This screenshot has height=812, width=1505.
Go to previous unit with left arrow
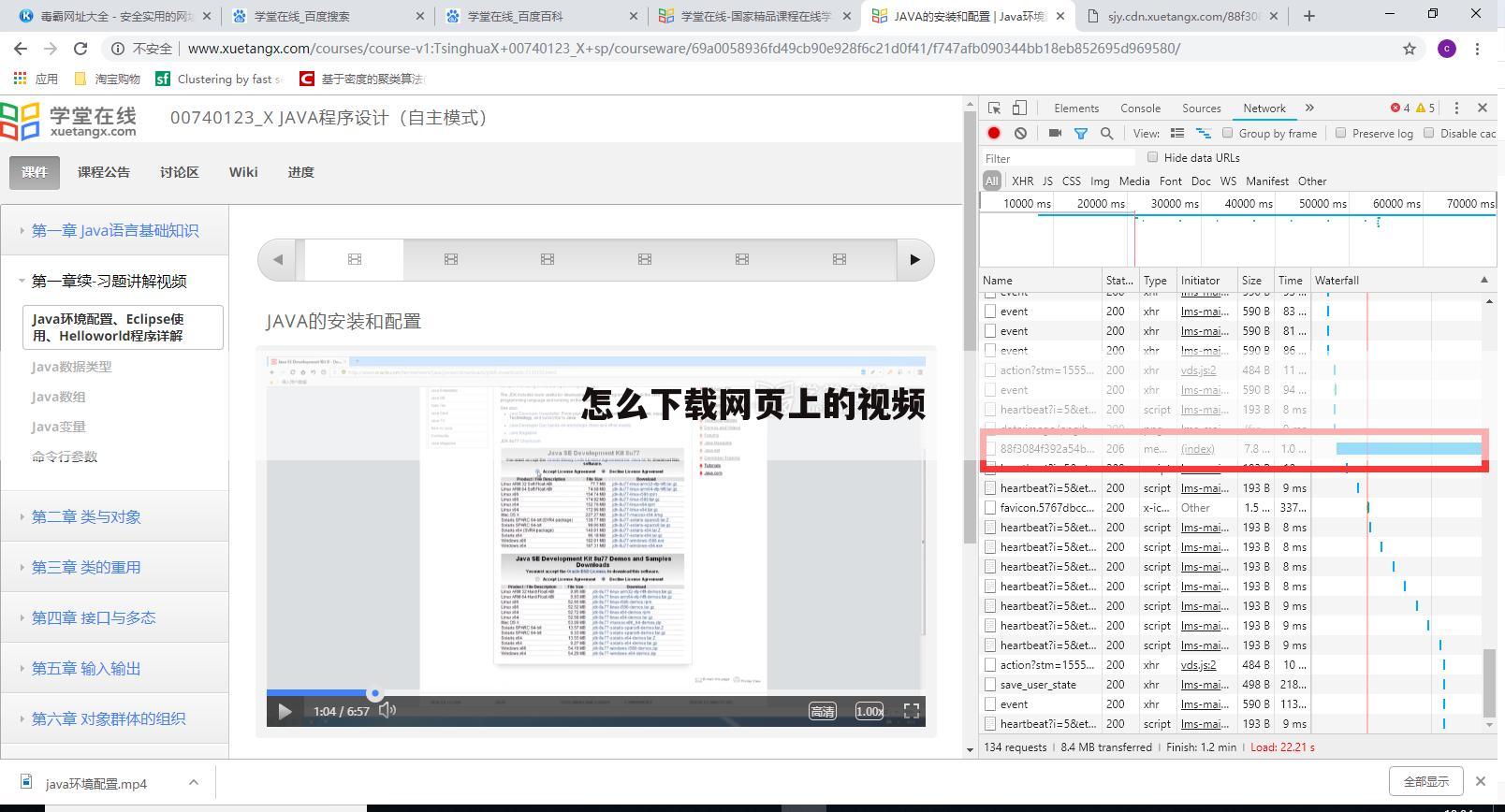click(x=278, y=259)
